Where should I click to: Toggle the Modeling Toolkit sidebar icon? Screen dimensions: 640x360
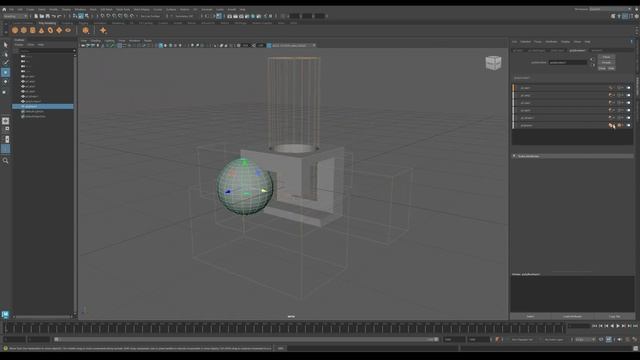click(x=613, y=16)
